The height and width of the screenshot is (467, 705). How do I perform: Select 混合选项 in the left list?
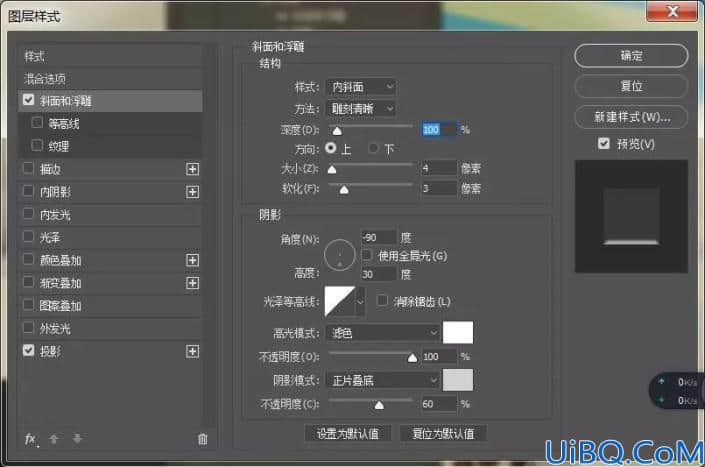pyautogui.click(x=111, y=79)
